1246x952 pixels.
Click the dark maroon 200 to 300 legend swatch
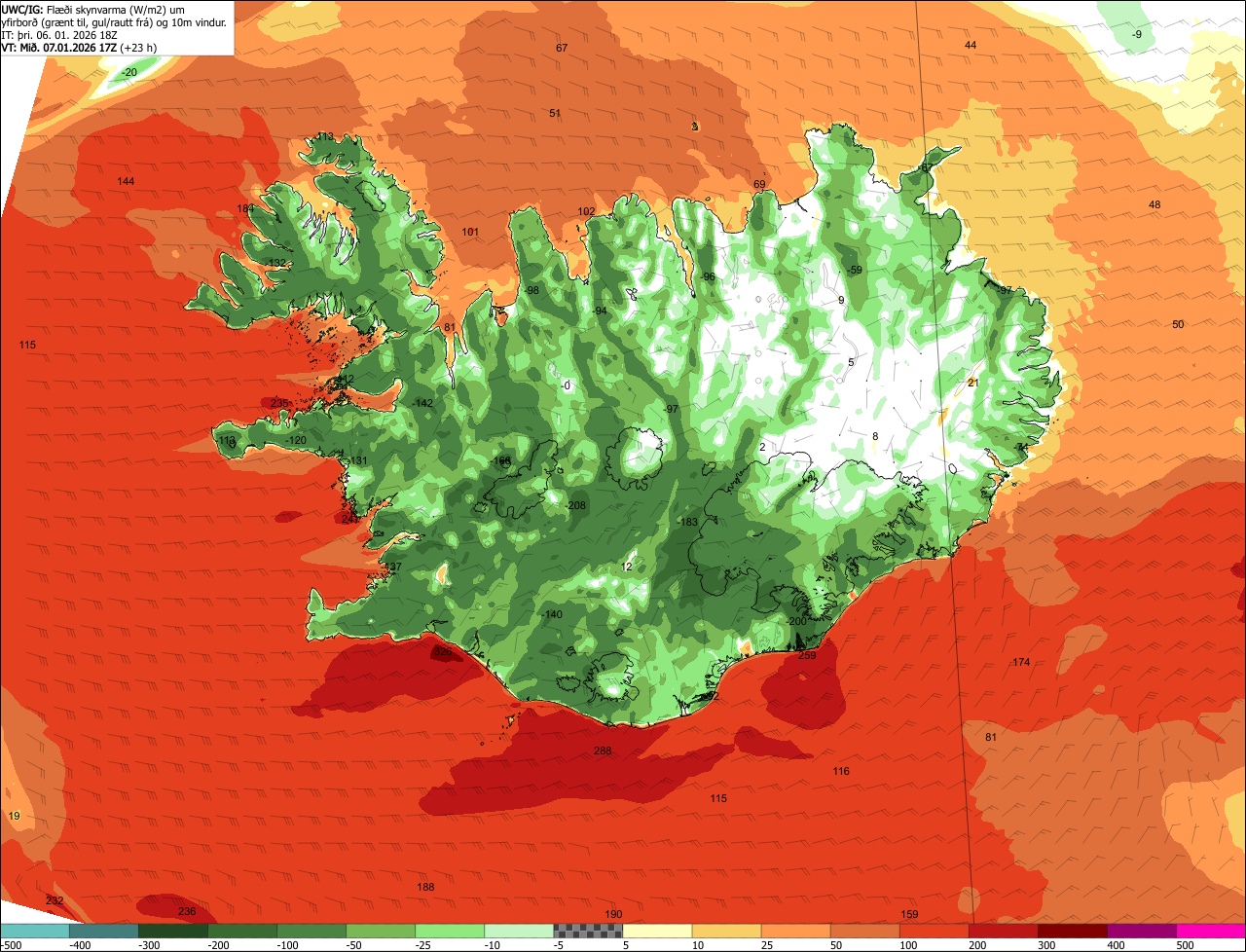click(x=1073, y=931)
